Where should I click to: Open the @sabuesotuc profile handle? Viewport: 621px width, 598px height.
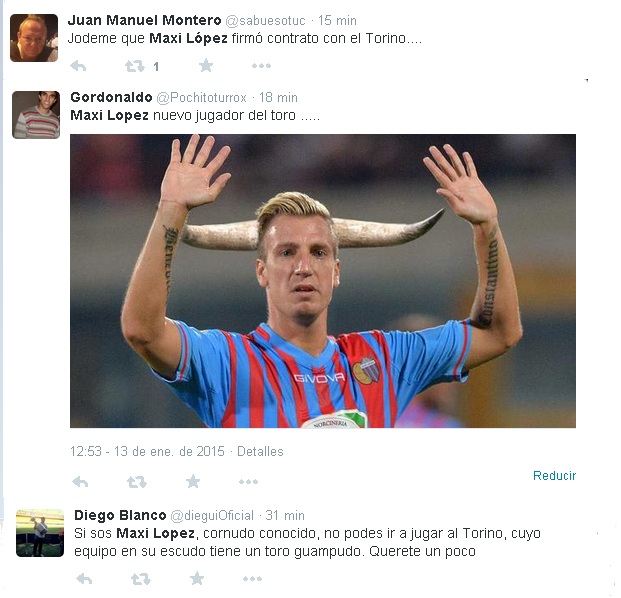pyautogui.click(x=265, y=21)
